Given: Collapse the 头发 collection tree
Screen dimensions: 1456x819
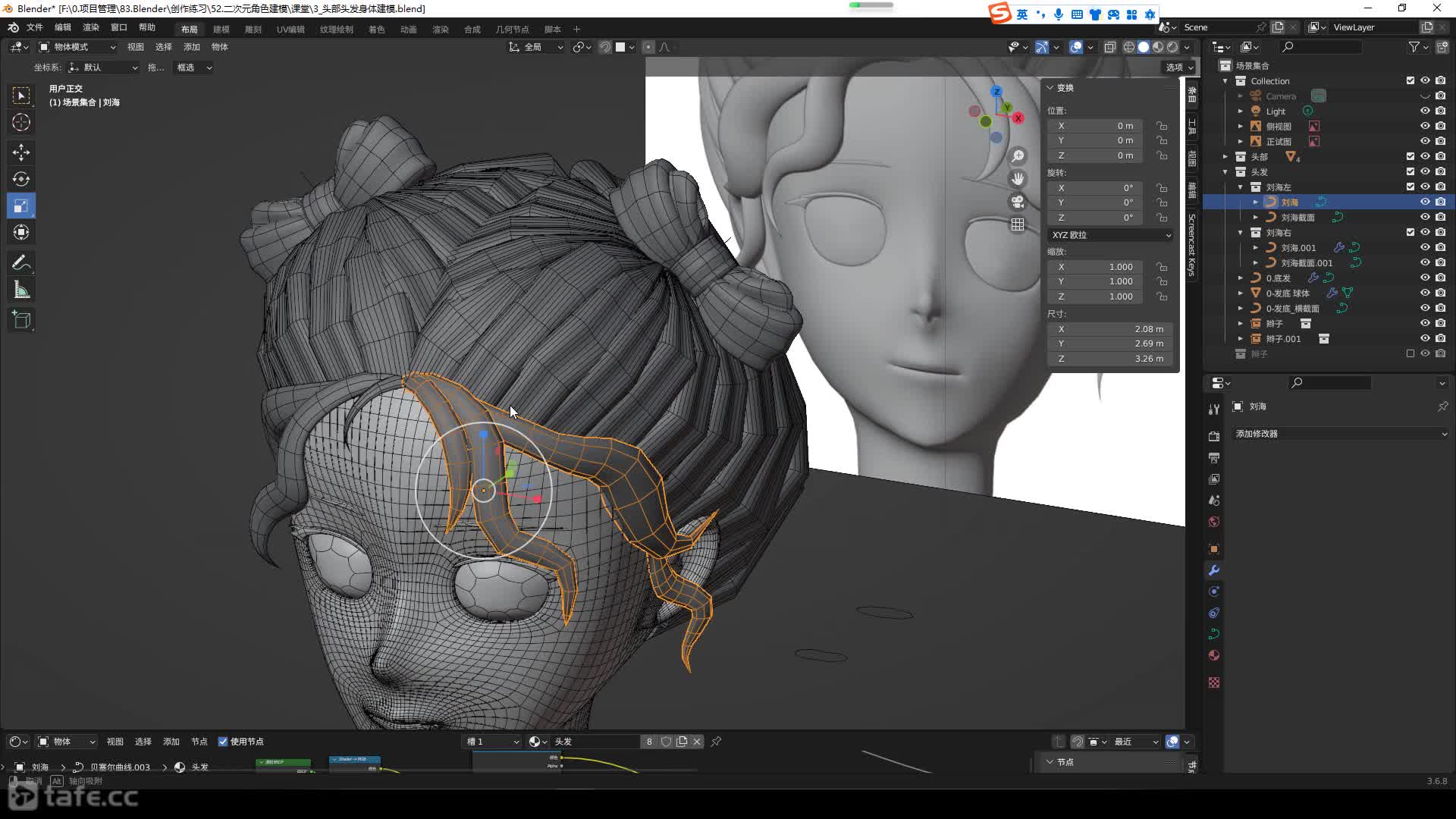Looking at the screenshot, I should coord(1225,172).
